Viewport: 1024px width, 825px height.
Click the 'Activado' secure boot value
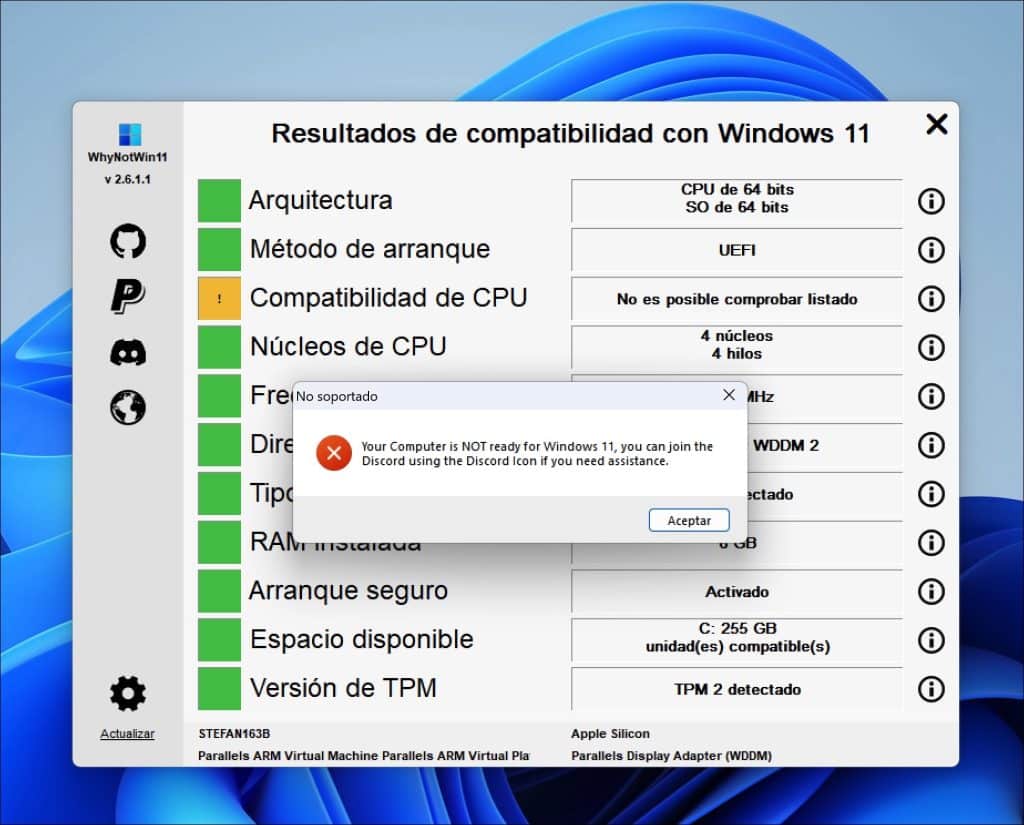[737, 592]
